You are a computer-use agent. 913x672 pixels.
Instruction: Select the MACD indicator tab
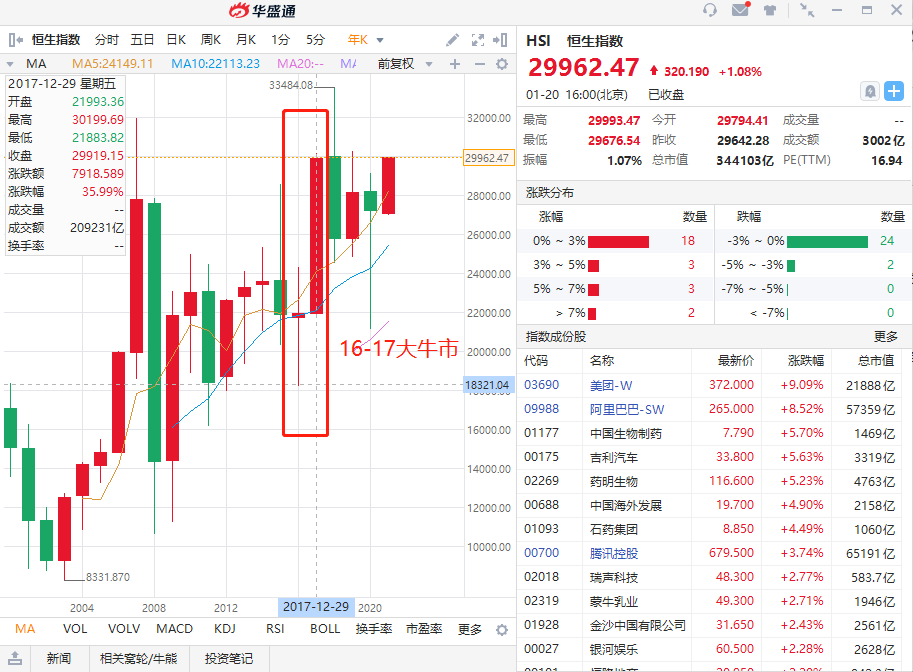[x=175, y=629]
